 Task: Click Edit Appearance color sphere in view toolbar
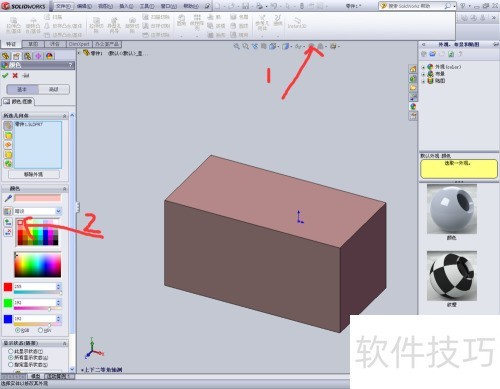[311, 46]
